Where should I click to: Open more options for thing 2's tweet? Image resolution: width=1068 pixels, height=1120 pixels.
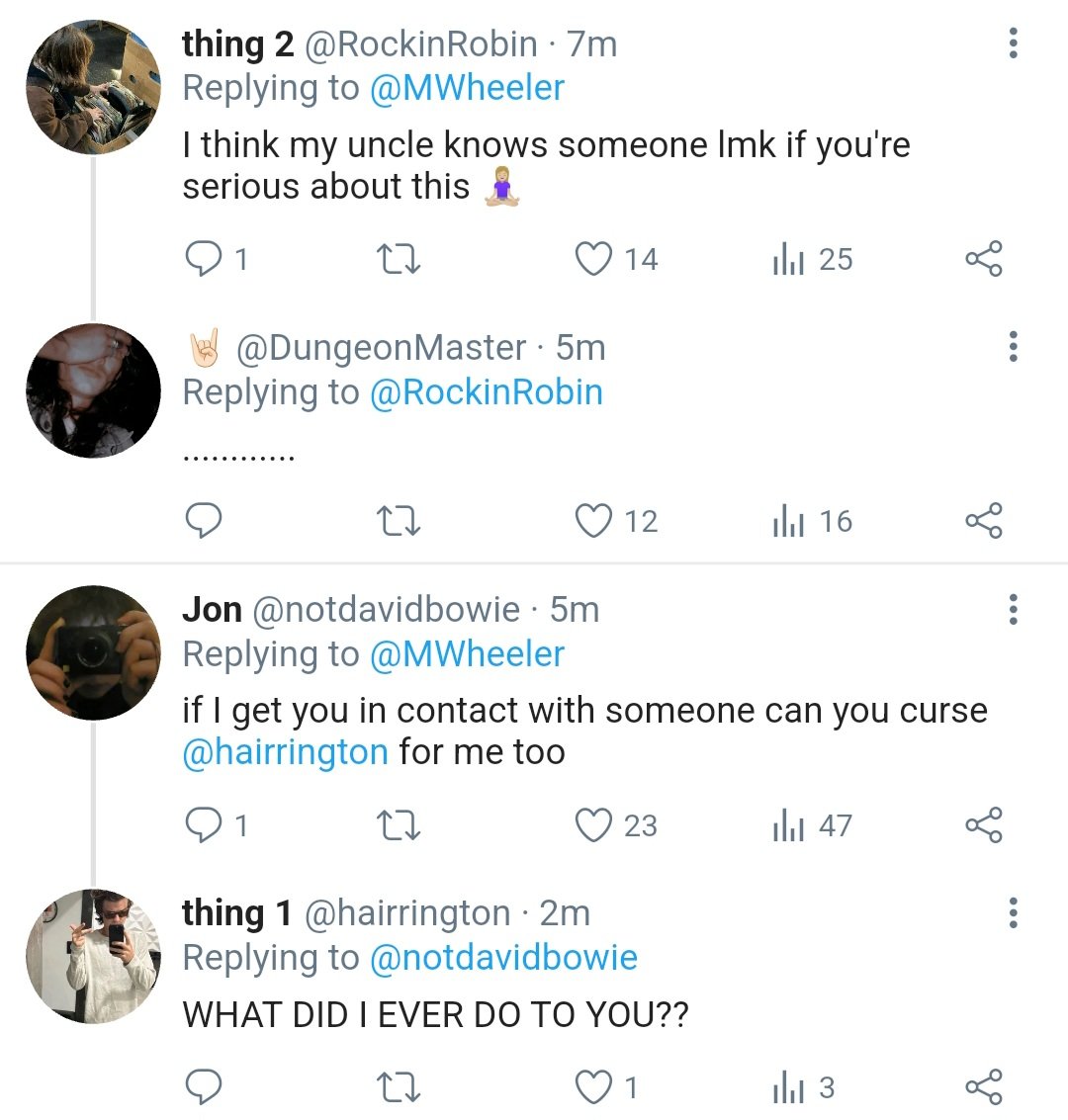coord(1013,43)
